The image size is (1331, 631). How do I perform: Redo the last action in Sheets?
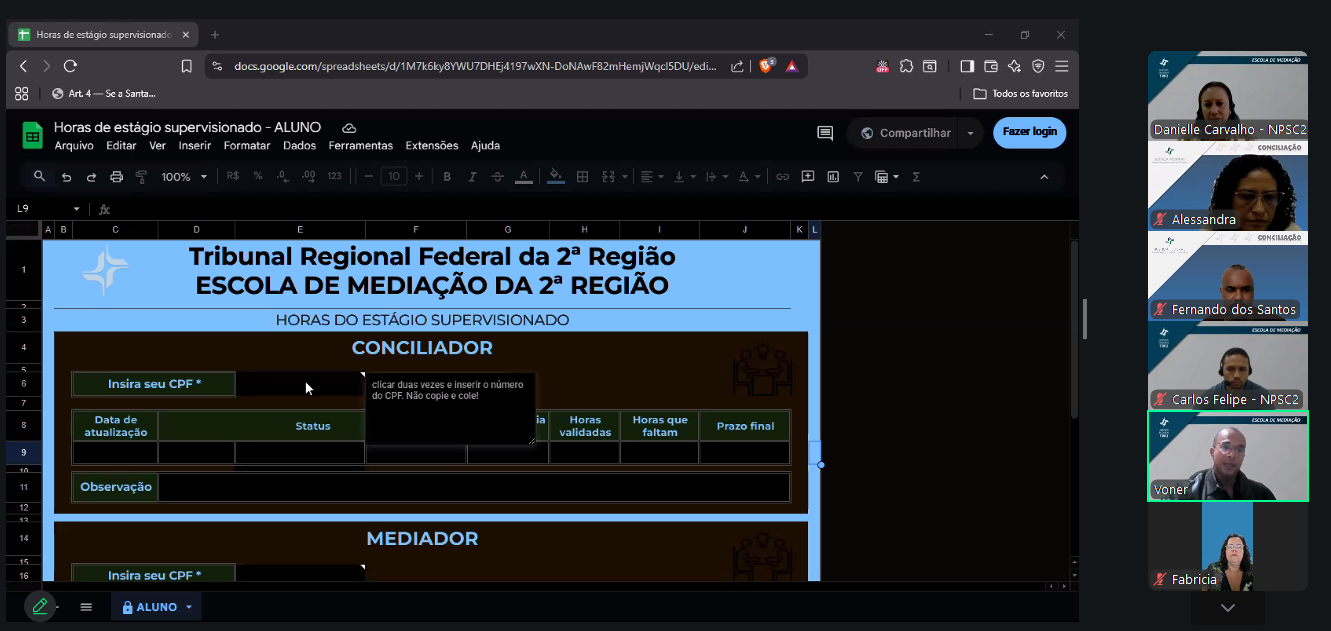[x=91, y=176]
